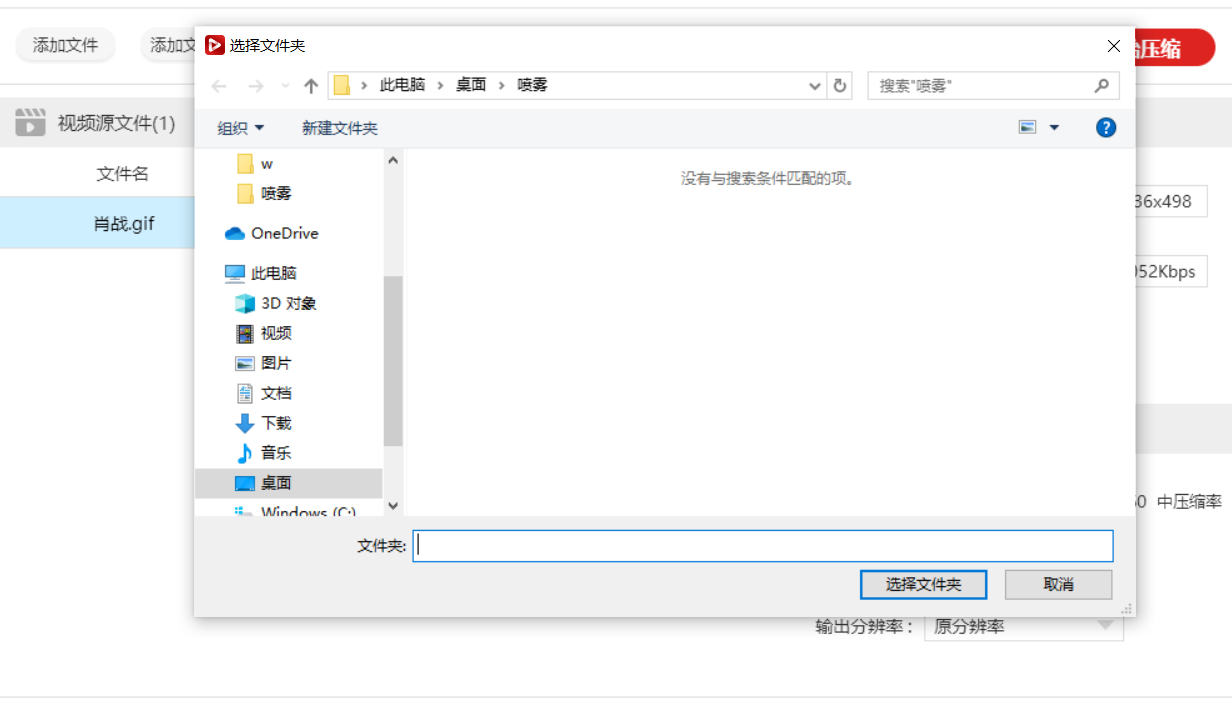
Task: Click 桌面 in the address breadcrumb
Action: 471,85
